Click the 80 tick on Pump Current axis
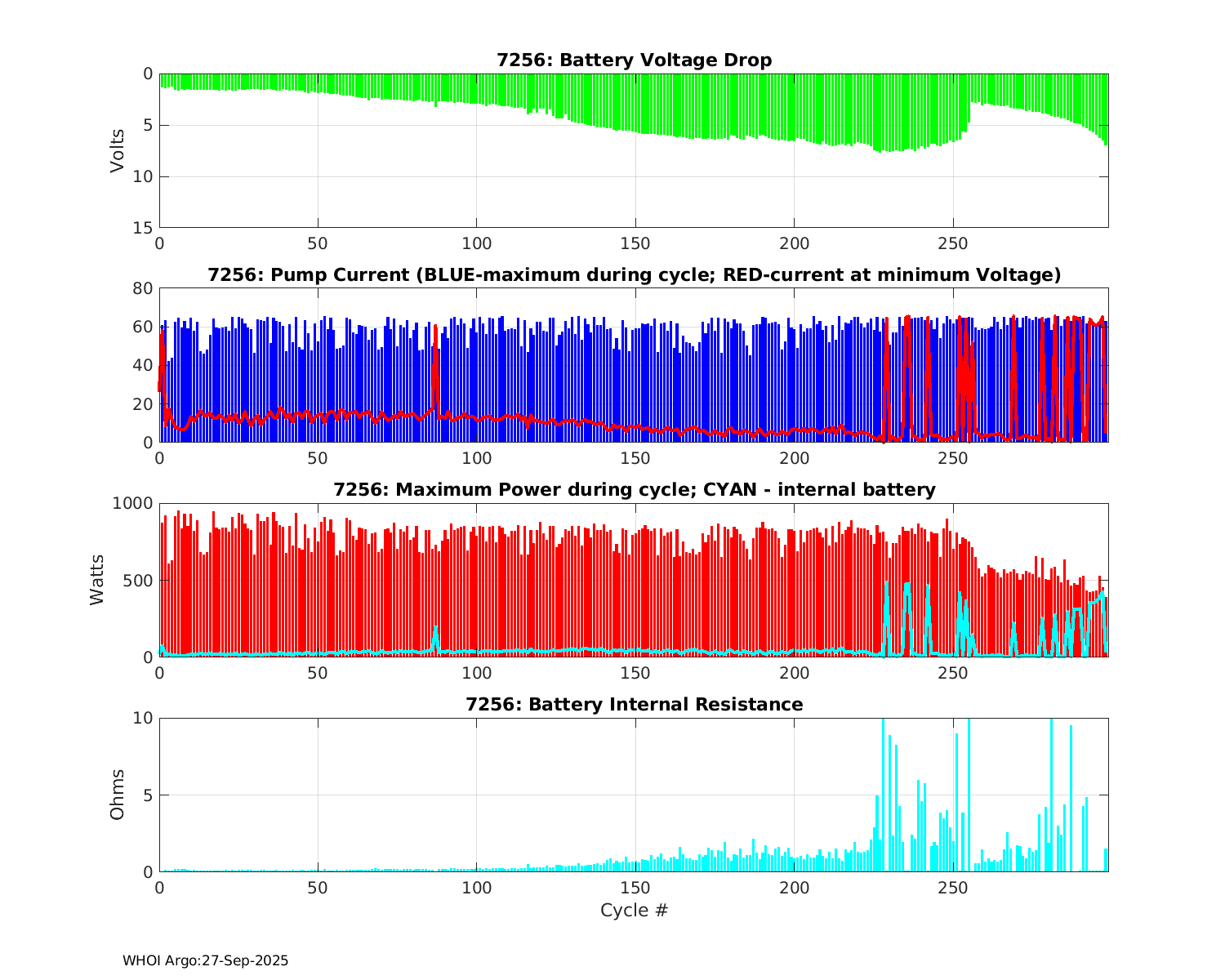The height and width of the screenshot is (980, 1225). click(x=144, y=289)
